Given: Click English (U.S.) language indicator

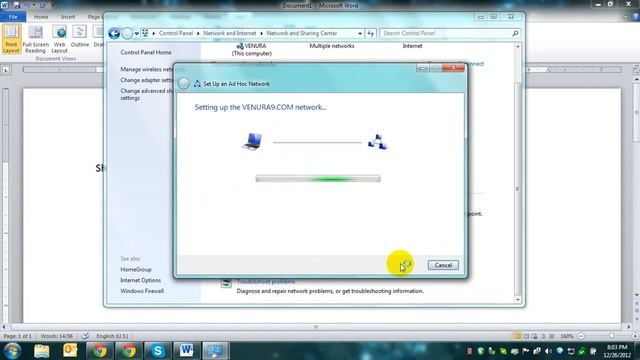Looking at the screenshot, I should (x=112, y=336).
